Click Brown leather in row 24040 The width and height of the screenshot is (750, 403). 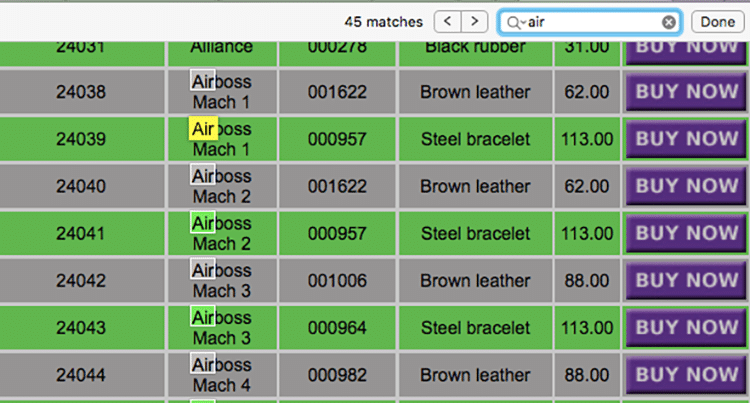pos(475,186)
